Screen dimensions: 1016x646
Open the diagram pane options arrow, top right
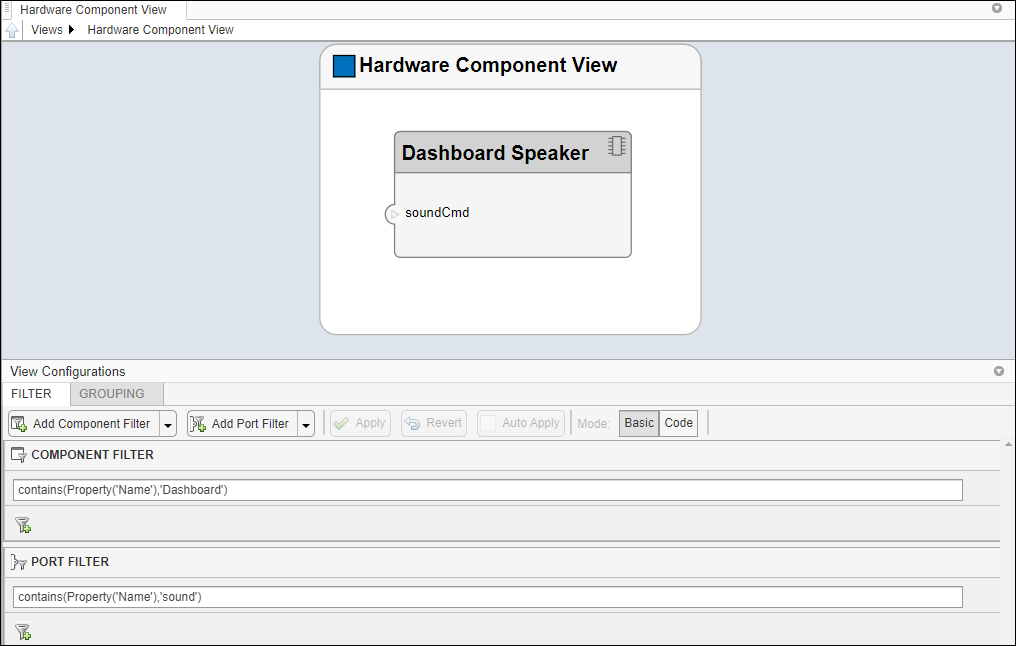[997, 8]
